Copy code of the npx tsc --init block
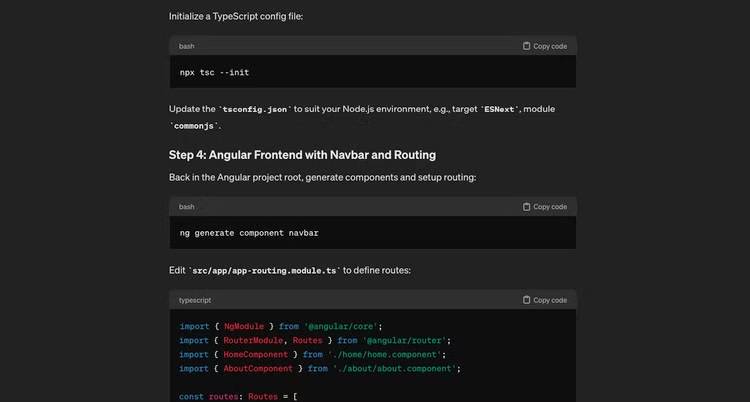This screenshot has width=750, height=402. point(545,46)
